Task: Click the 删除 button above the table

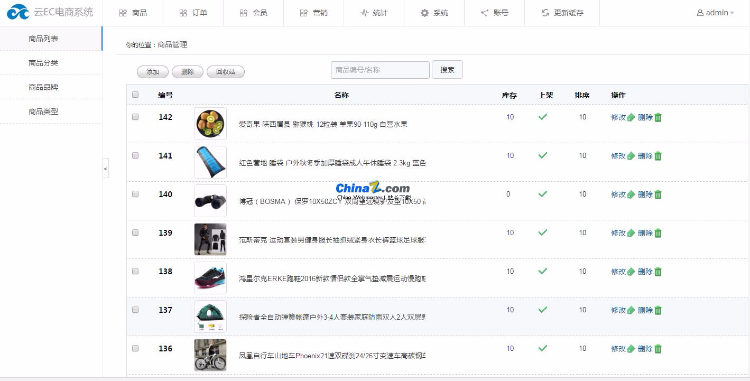Action: coord(188,72)
